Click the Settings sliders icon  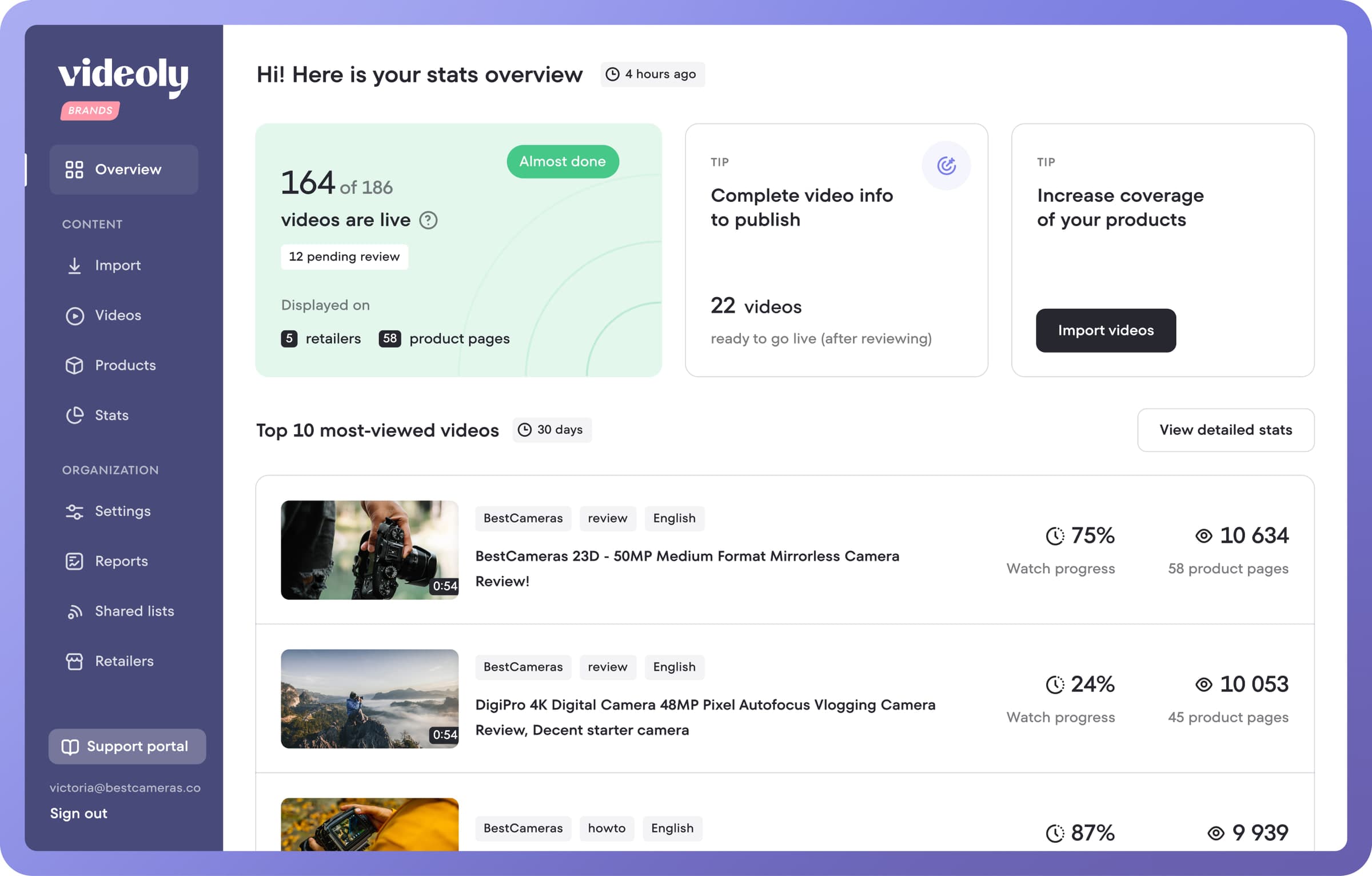tap(74, 511)
